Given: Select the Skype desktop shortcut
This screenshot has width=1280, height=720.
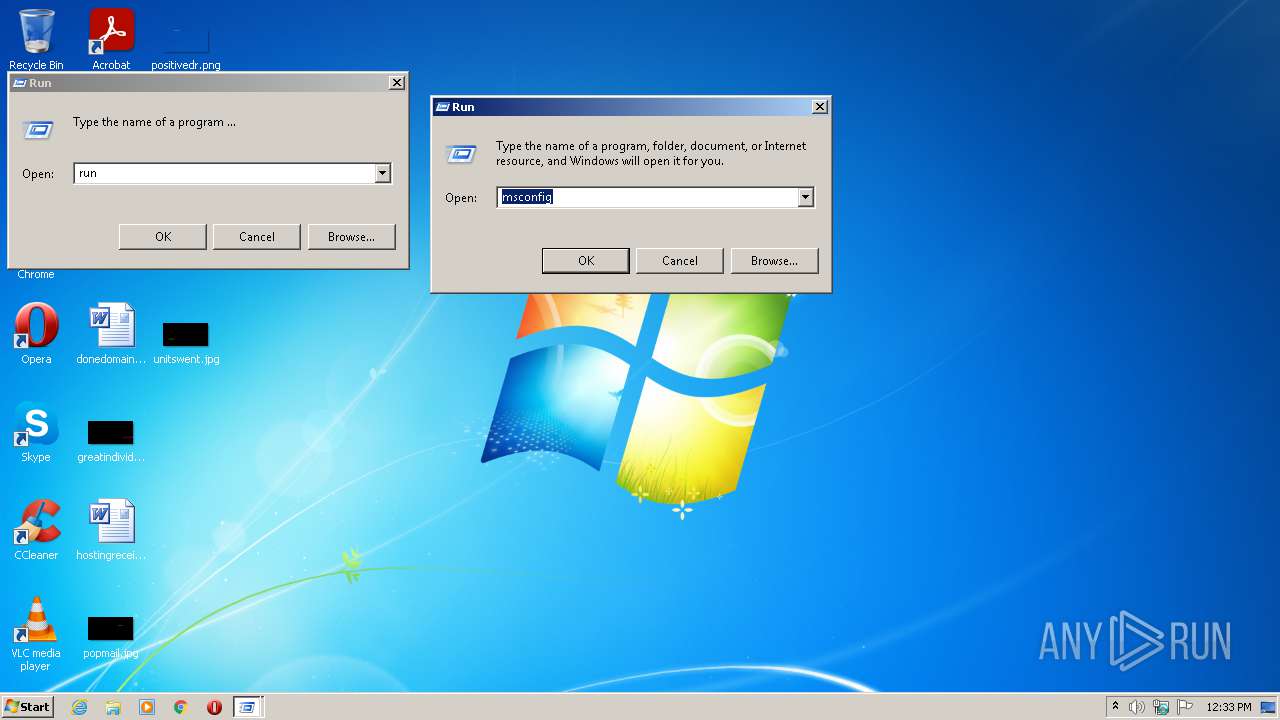Looking at the screenshot, I should pos(36,432).
